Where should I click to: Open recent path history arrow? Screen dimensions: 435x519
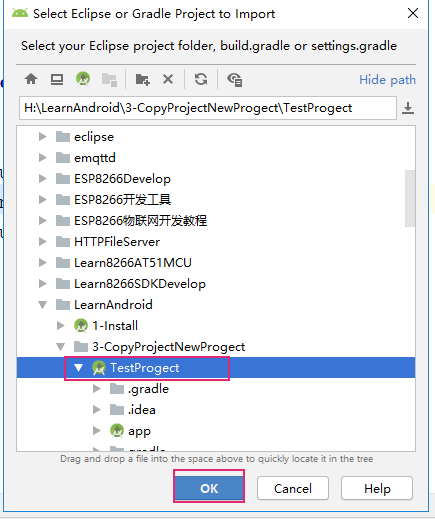pos(408,108)
